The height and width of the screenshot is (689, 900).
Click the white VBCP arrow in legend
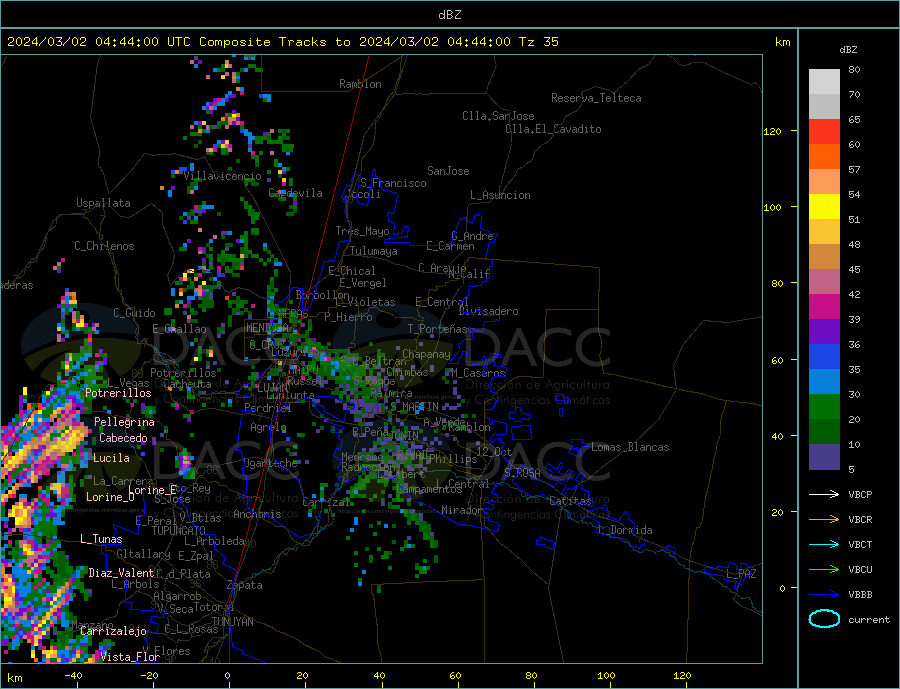click(824, 494)
